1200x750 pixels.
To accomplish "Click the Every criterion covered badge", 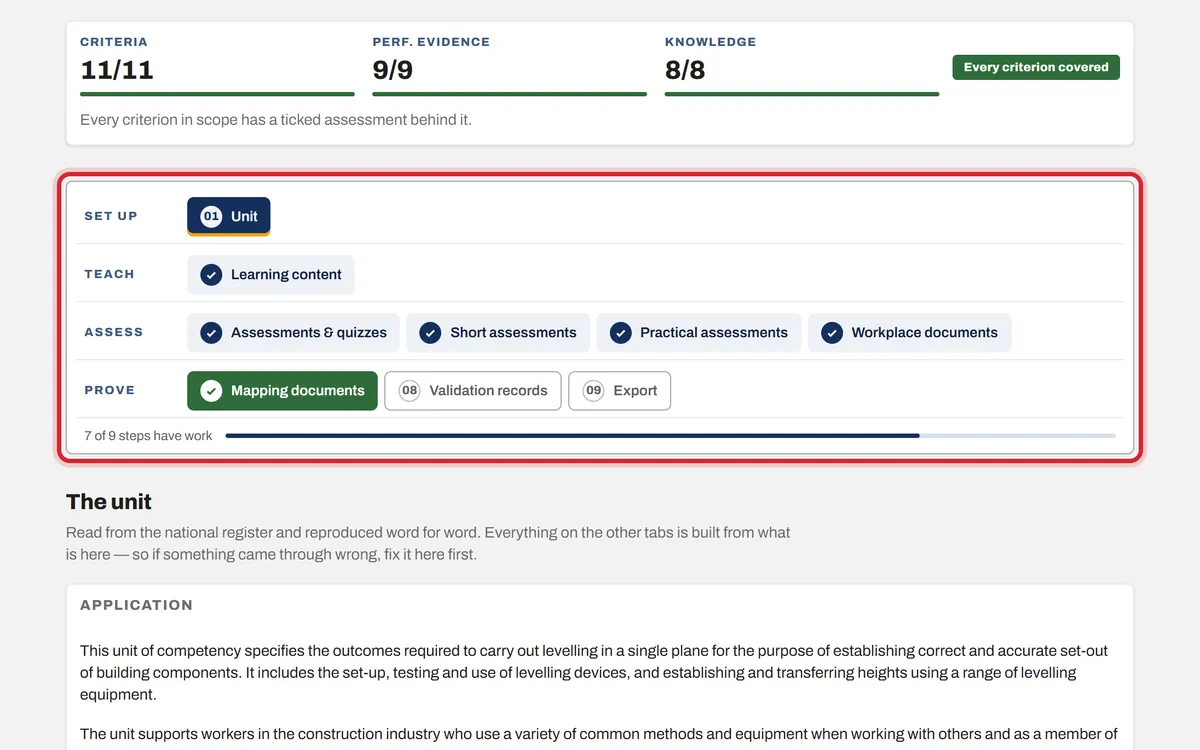I will coord(1036,67).
